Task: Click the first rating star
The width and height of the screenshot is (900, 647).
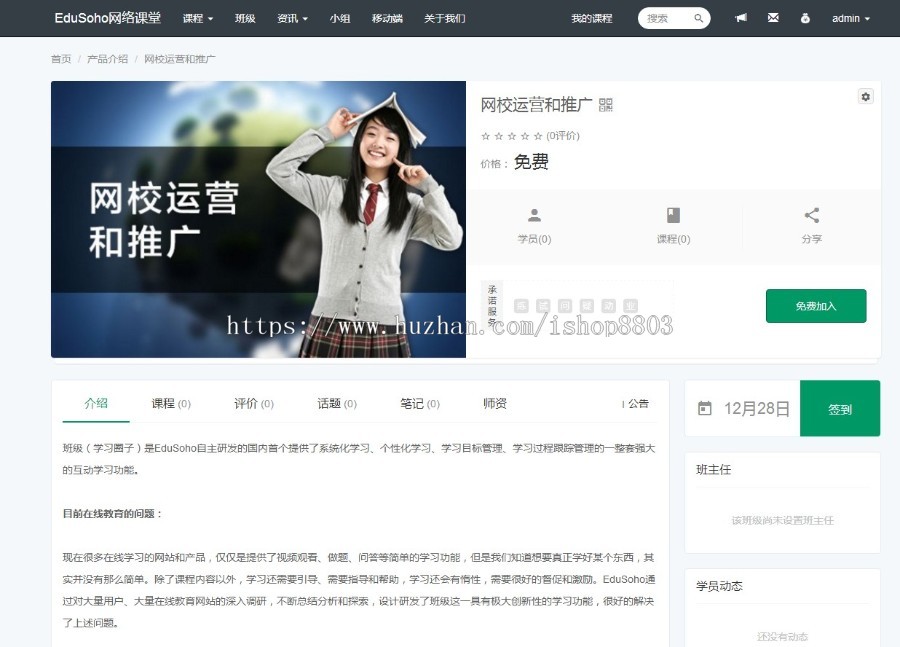Action: pyautogui.click(x=486, y=136)
